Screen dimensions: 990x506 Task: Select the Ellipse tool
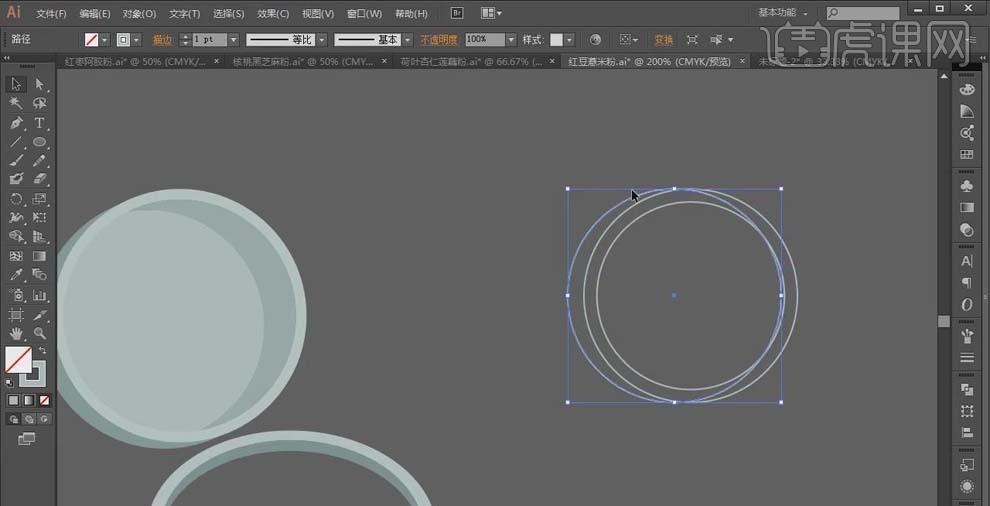pyautogui.click(x=40, y=142)
